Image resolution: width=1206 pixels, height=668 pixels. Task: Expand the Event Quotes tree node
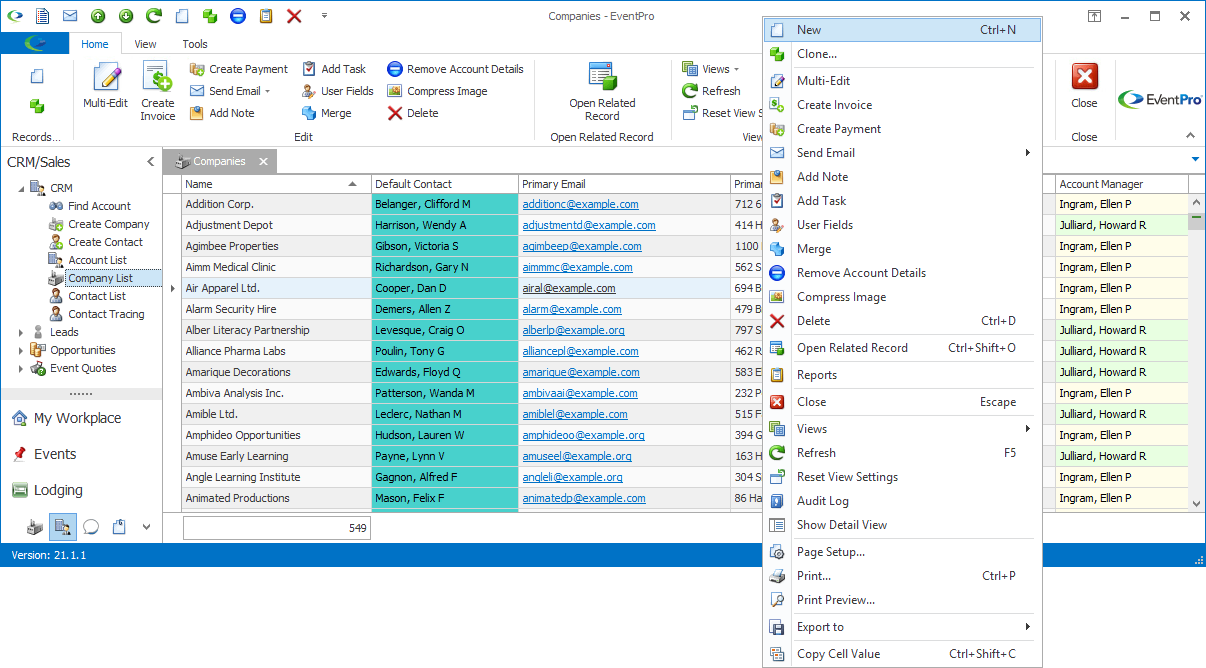tap(21, 368)
